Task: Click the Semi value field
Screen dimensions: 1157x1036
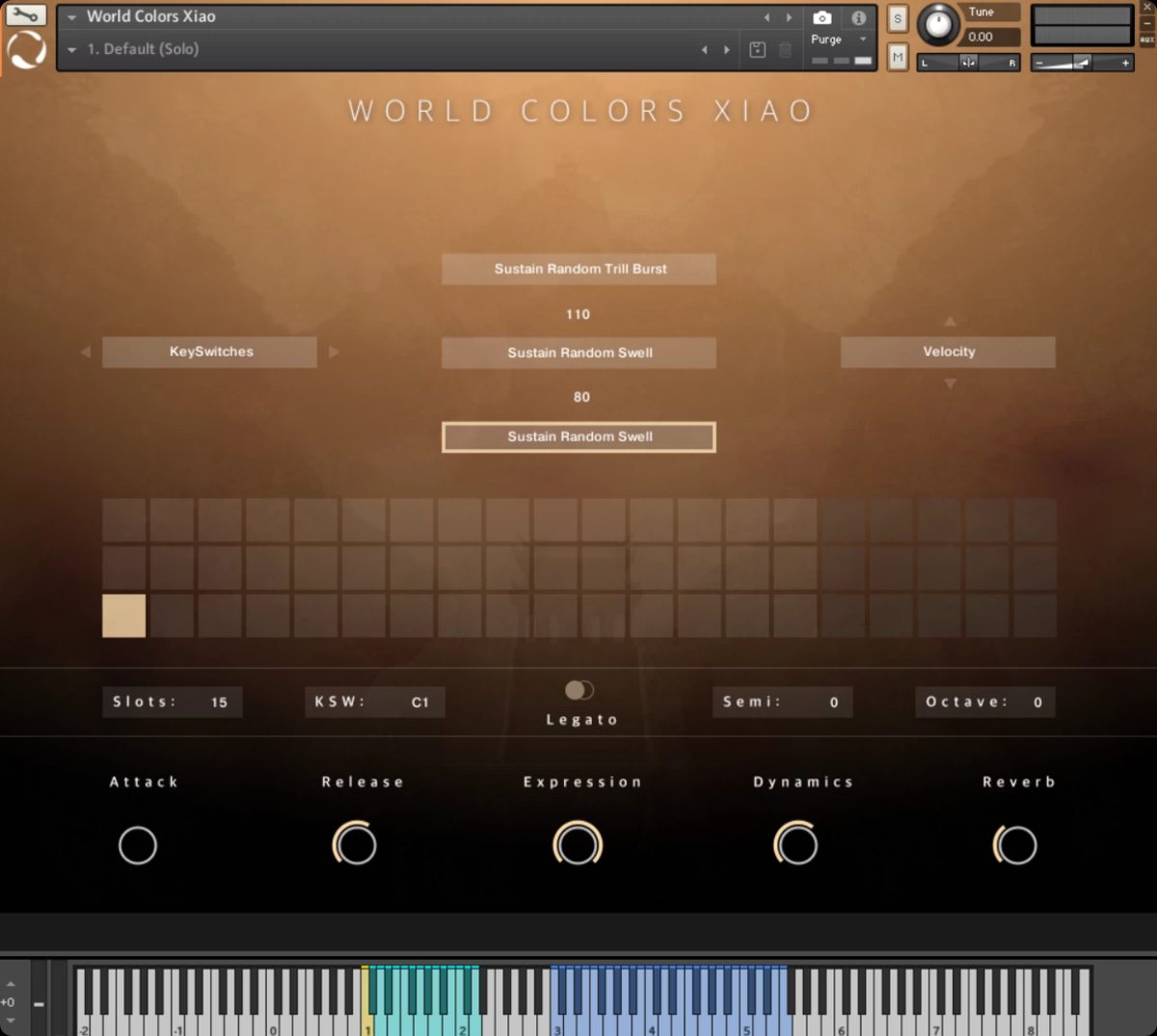Action: tap(783, 702)
